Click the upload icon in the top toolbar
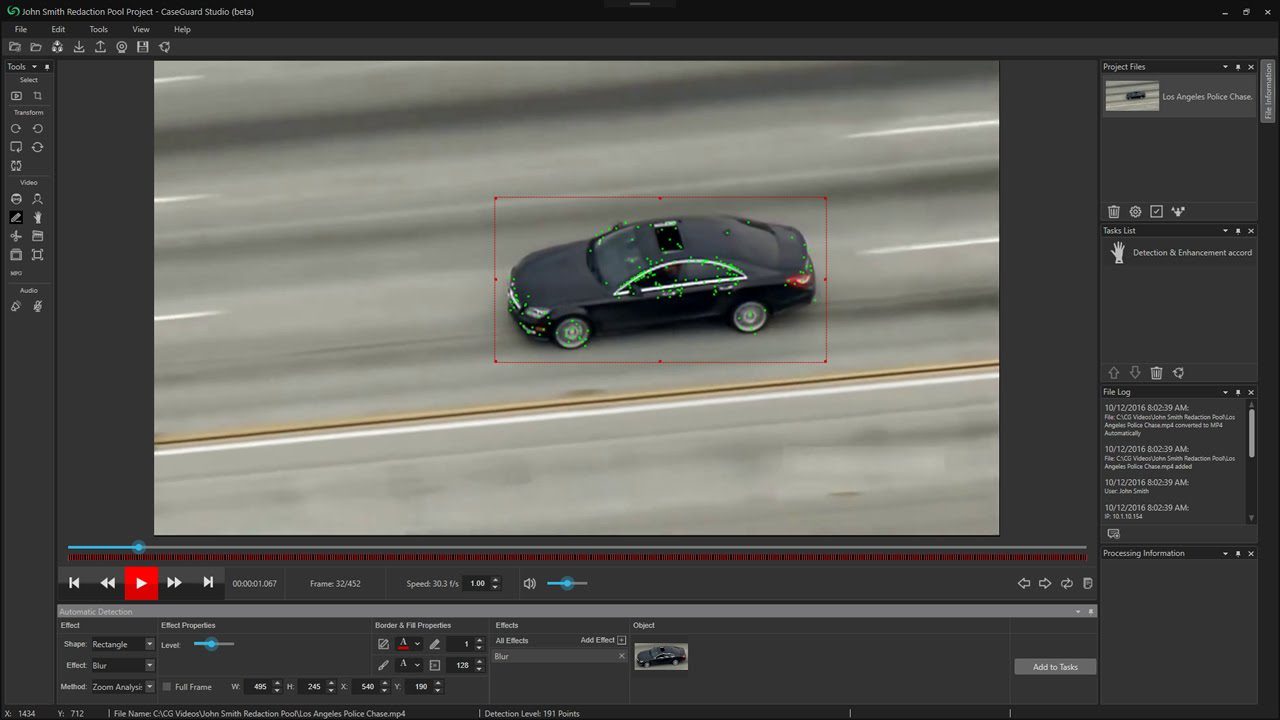Screen dimensions: 1280x720 coord(100,46)
